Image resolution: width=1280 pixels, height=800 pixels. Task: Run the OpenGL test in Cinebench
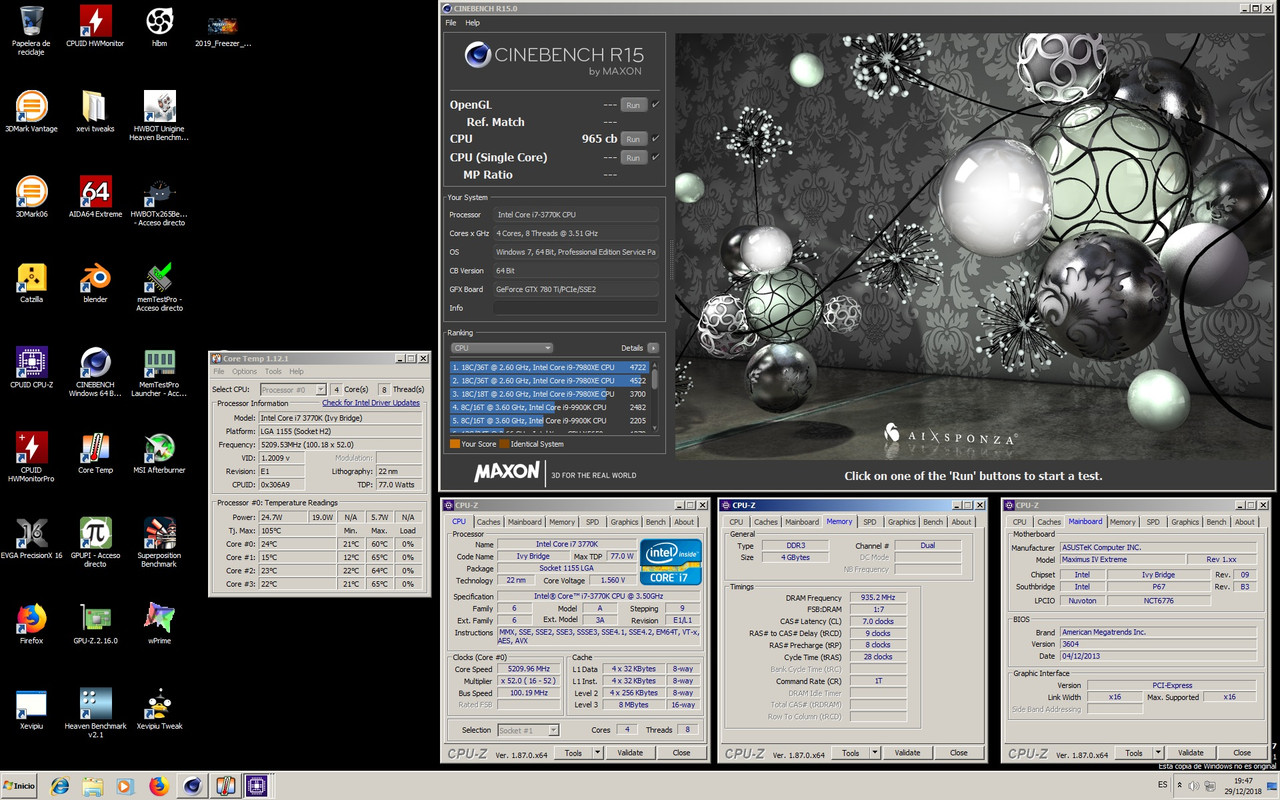pyautogui.click(x=633, y=104)
